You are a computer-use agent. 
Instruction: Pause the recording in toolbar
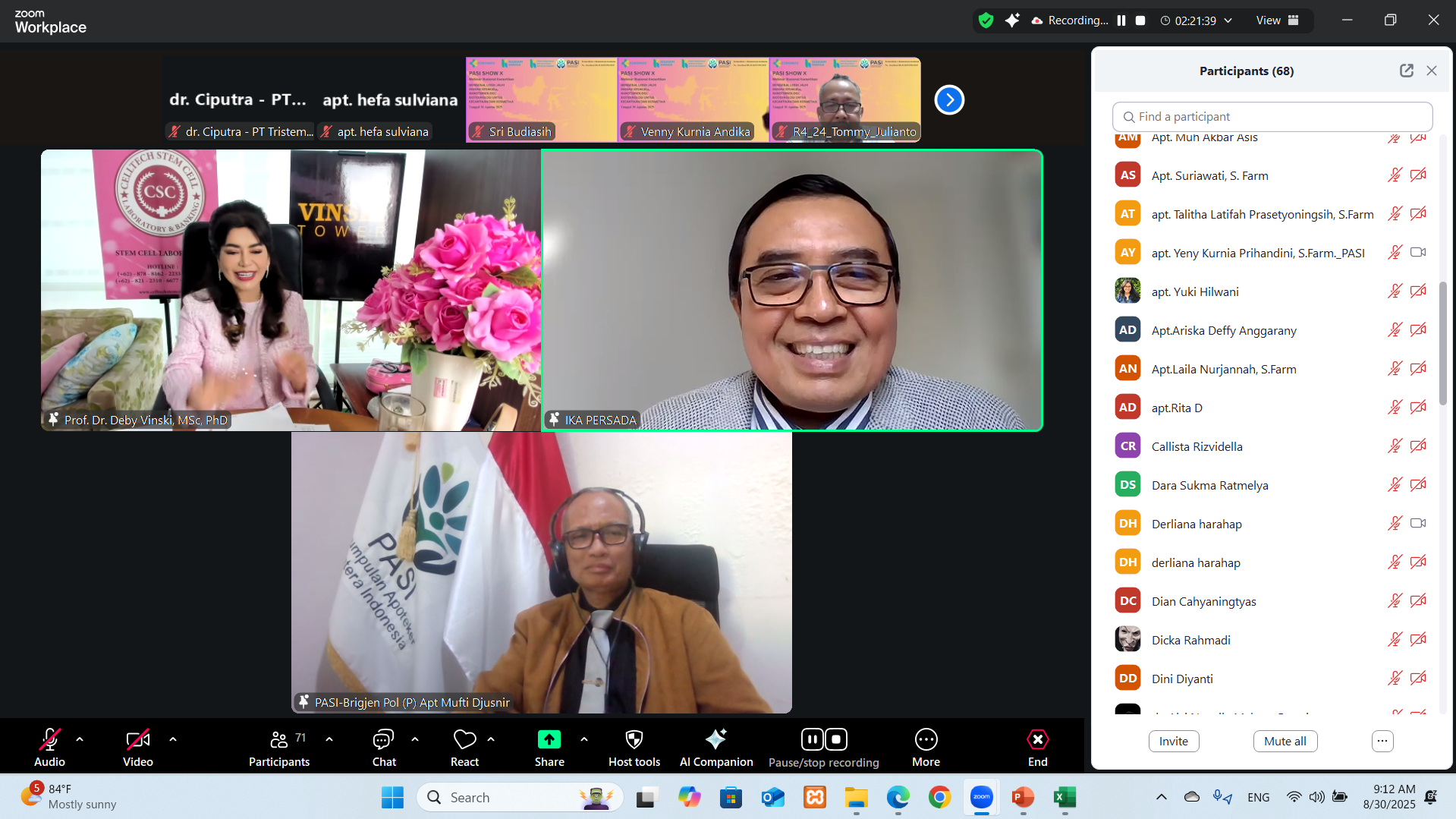point(812,739)
